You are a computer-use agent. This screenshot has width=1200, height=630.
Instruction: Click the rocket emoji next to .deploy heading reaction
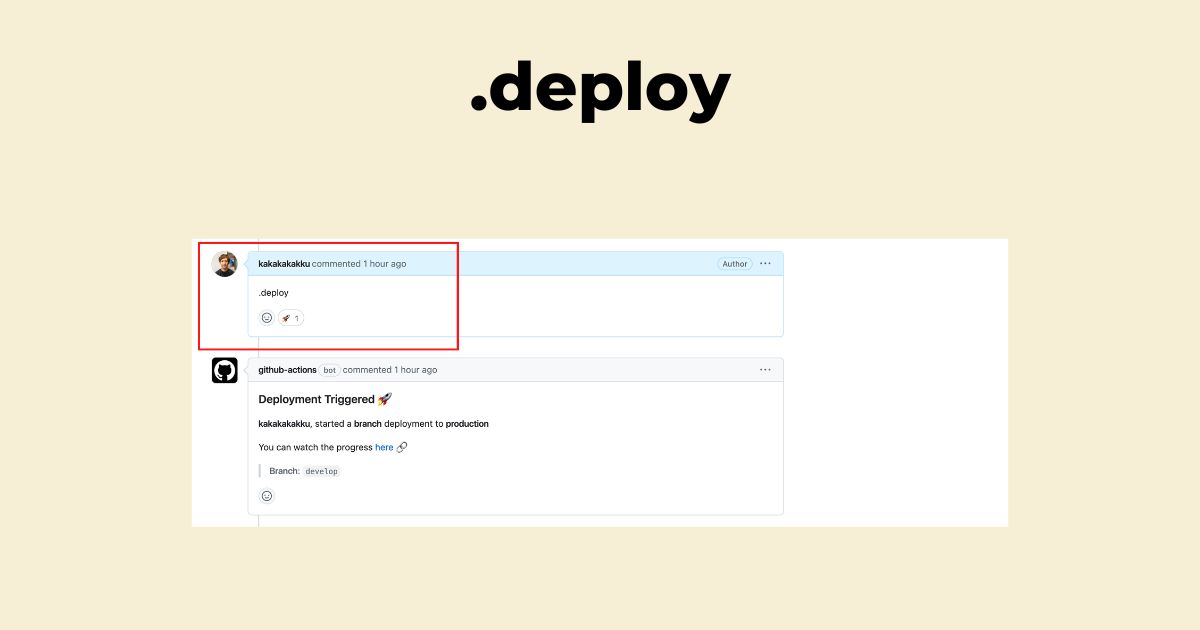tap(285, 317)
